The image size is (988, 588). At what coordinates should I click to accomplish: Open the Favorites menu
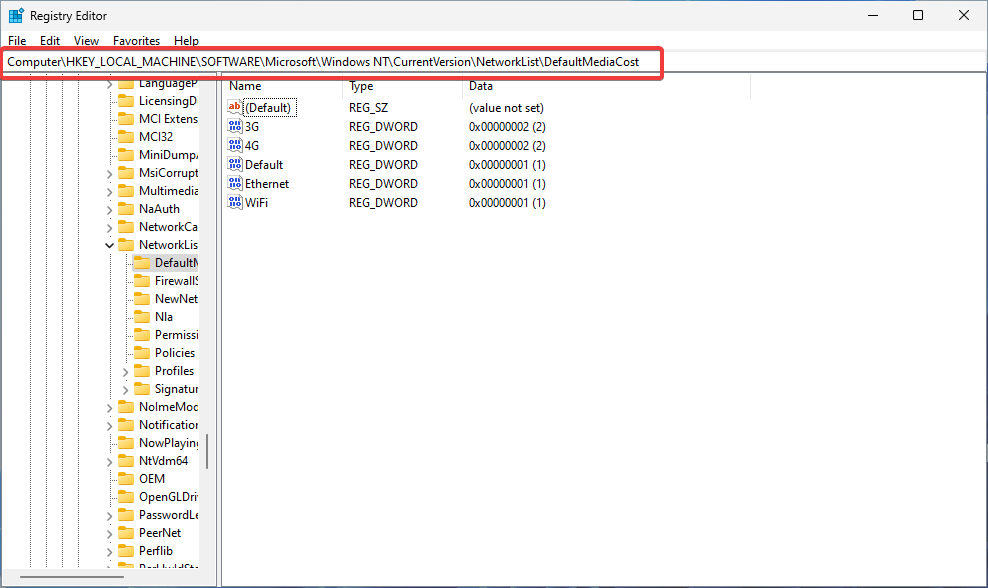coord(136,40)
